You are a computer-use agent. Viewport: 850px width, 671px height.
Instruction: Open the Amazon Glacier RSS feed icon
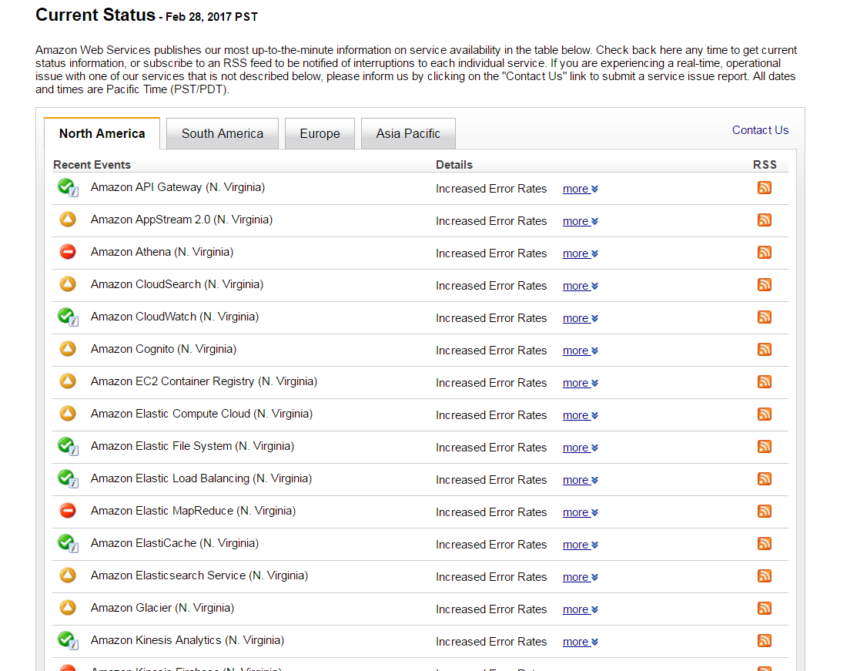pos(764,608)
